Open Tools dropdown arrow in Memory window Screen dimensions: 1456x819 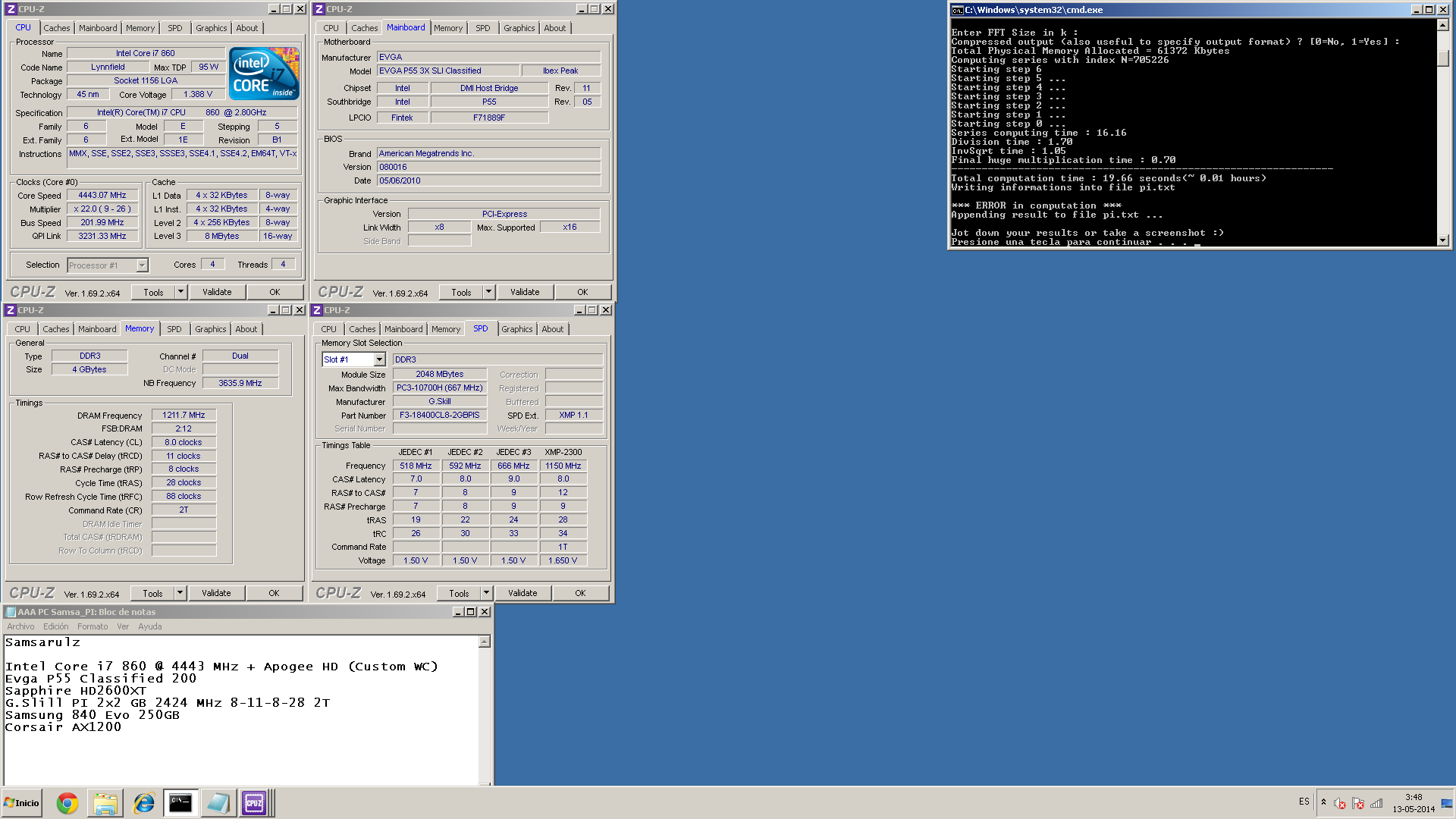(180, 593)
